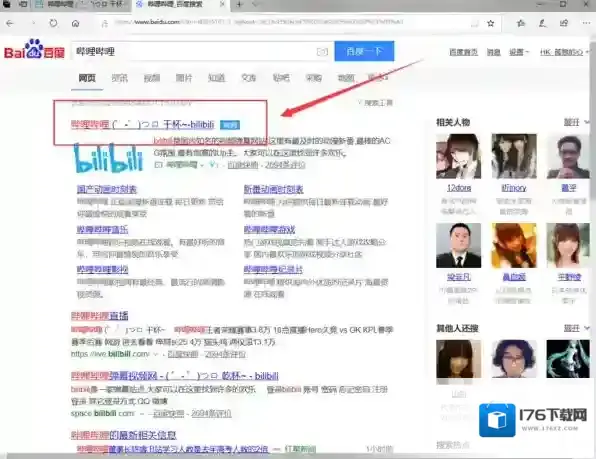Open the tab actions chevron beside new tab
This screenshot has width=596, height=459.
click(255, 5)
